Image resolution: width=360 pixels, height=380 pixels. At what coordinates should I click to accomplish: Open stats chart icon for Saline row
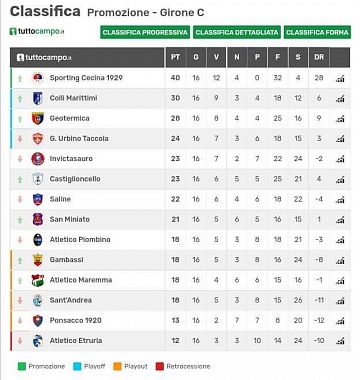coord(340,200)
